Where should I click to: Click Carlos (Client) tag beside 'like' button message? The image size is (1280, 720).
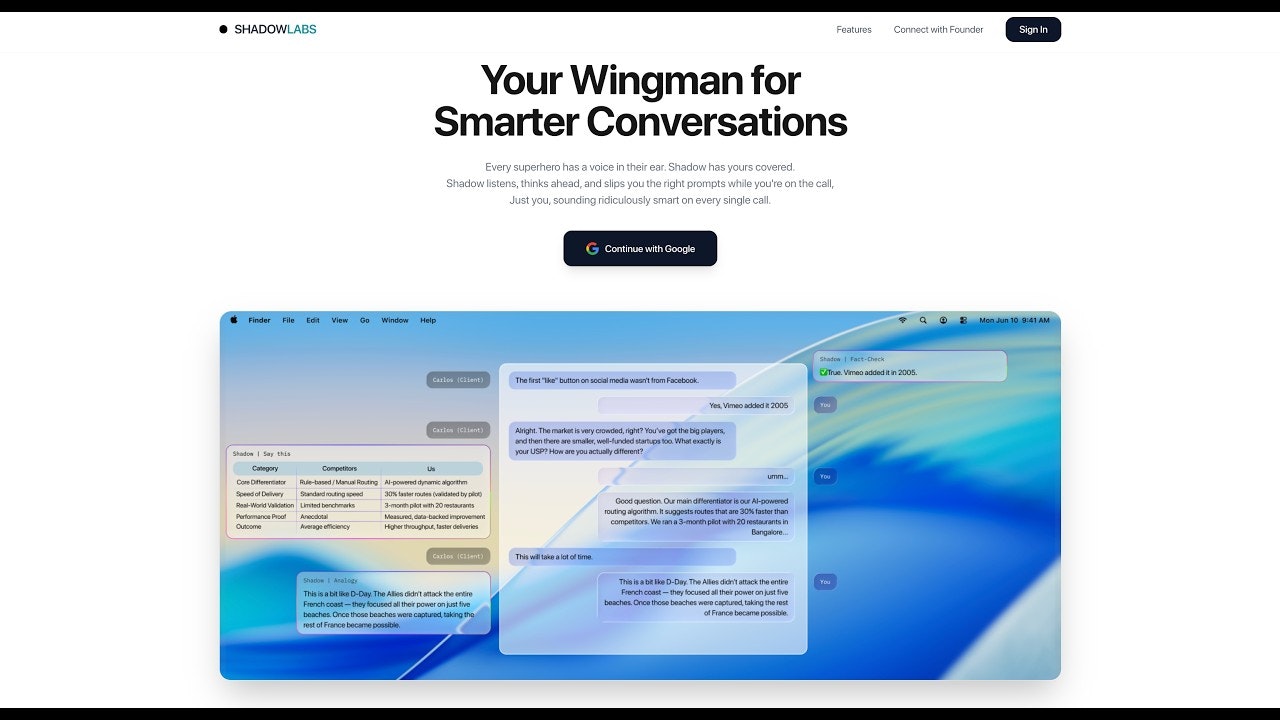pos(458,380)
